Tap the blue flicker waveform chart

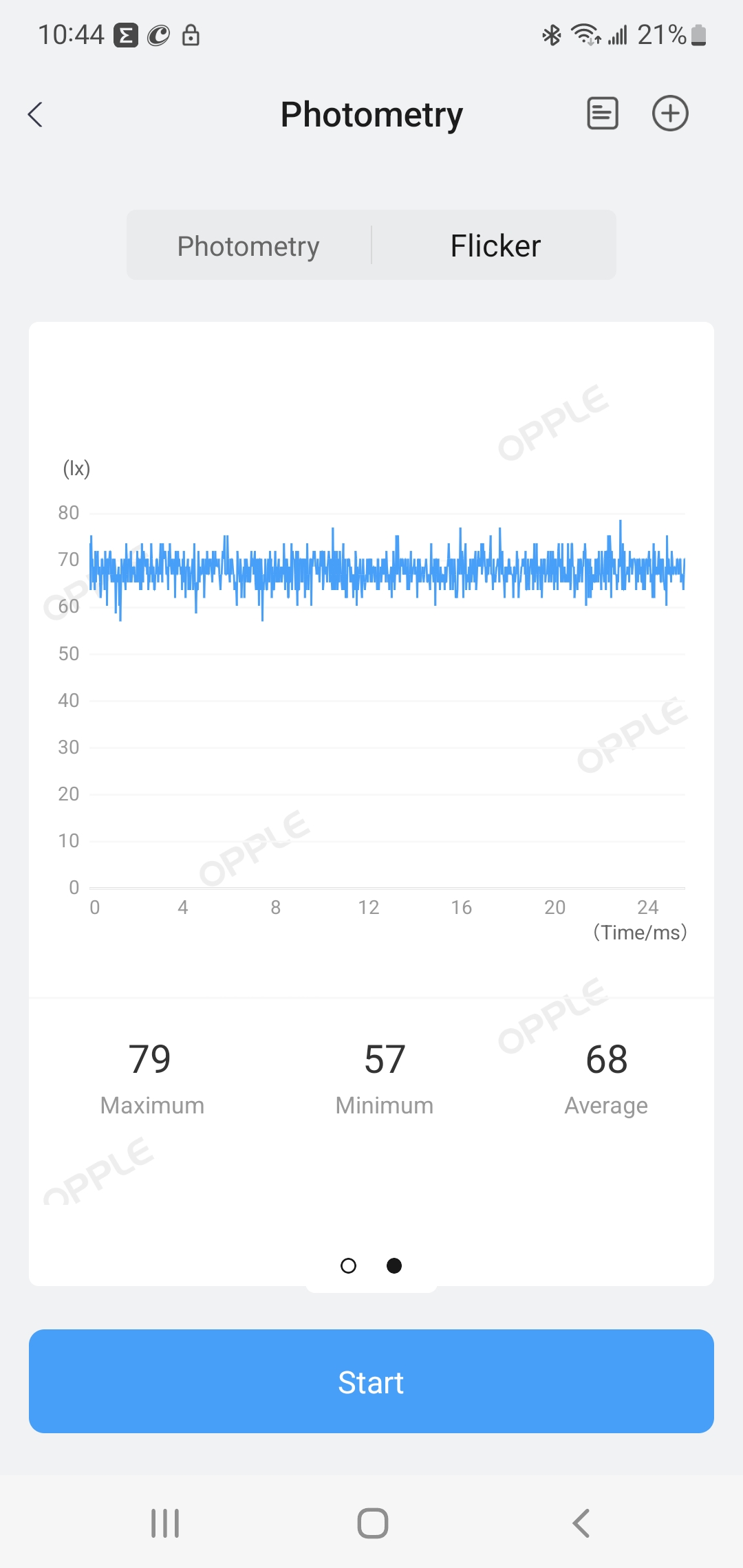coord(387,572)
